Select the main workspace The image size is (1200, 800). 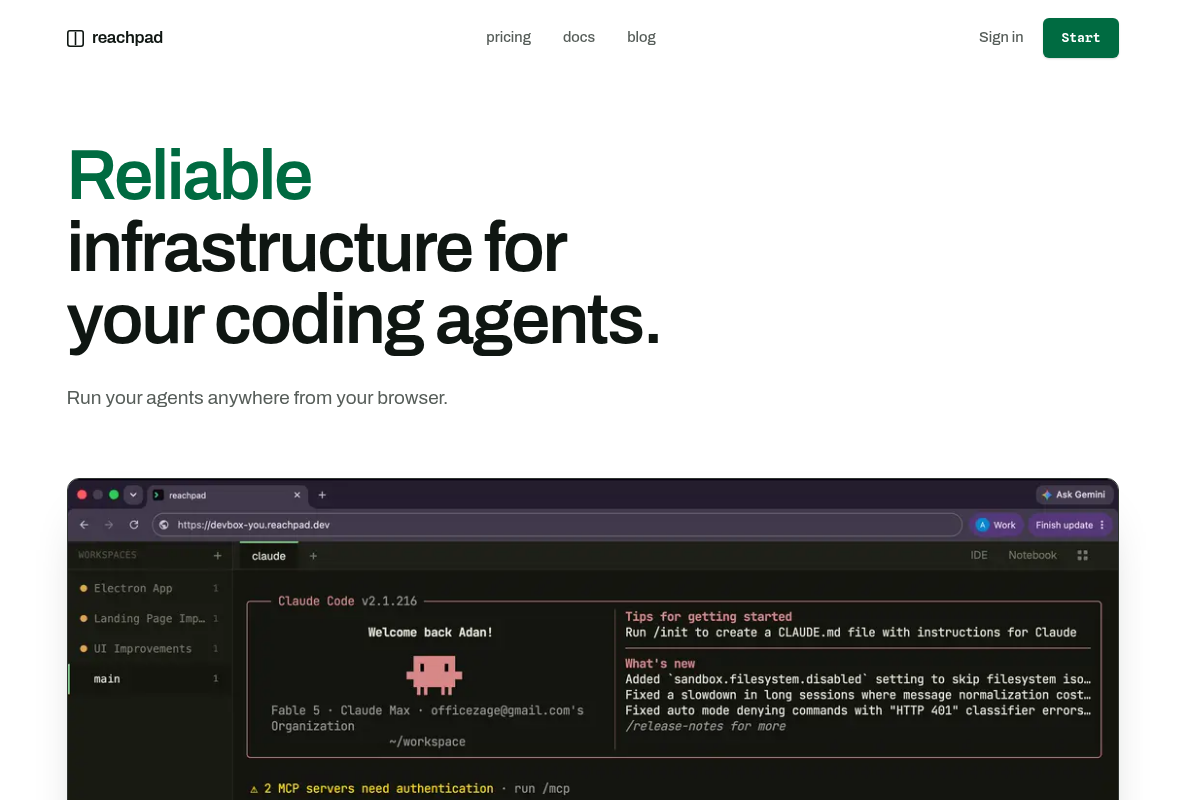[x=149, y=679]
